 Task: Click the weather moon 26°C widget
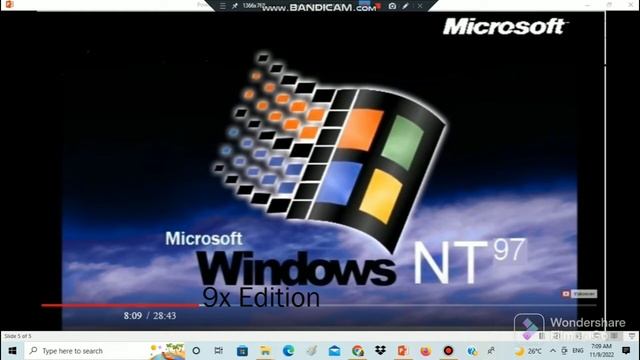pyautogui.click(x=528, y=351)
